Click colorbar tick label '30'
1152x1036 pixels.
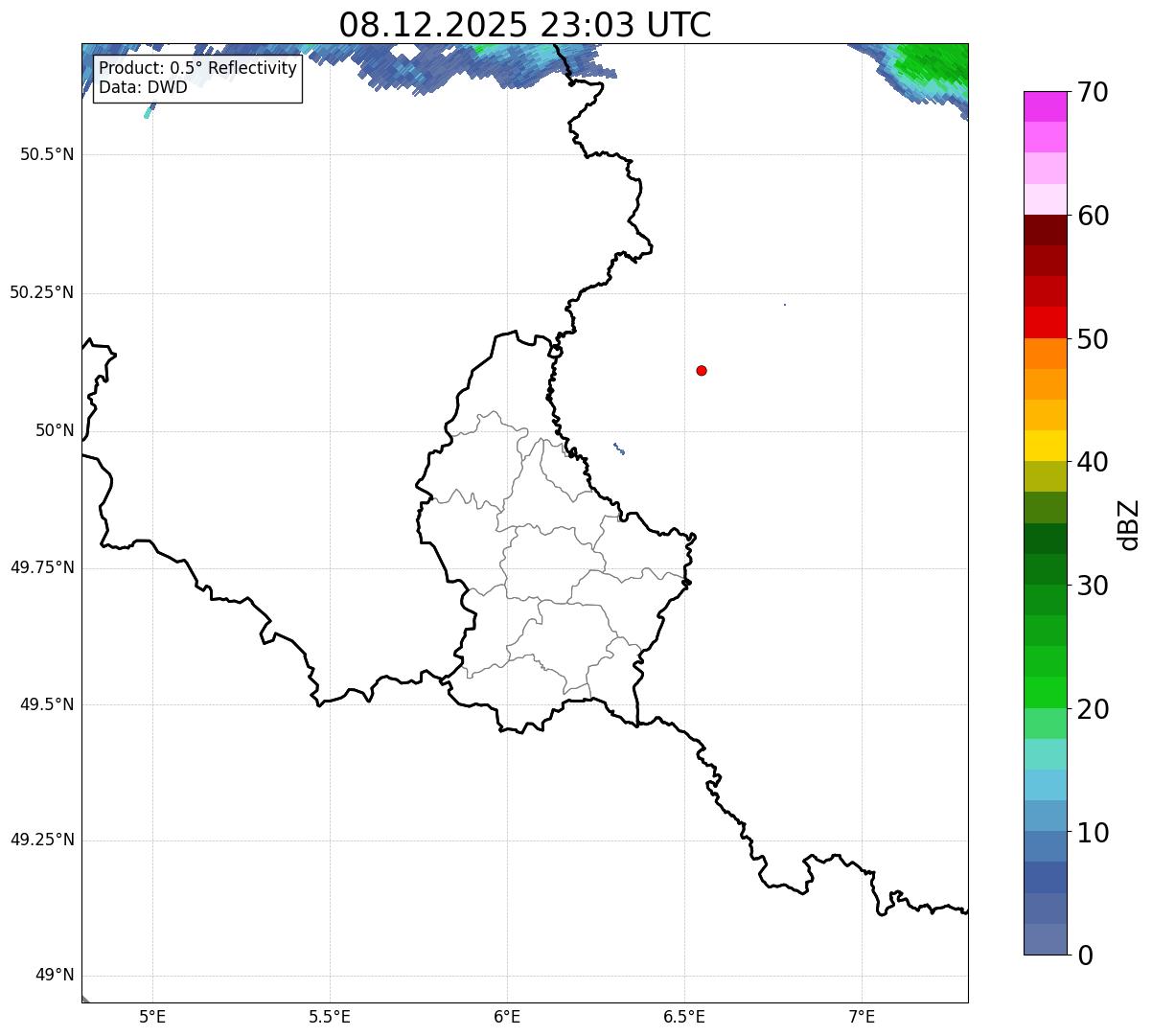click(1092, 586)
